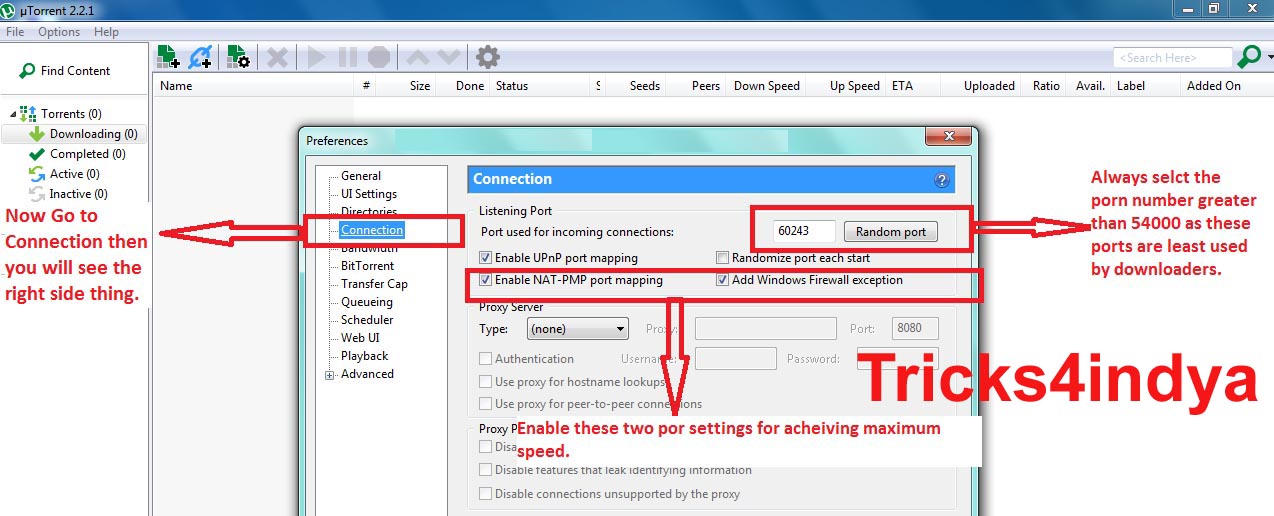
Task: Sort by Added On column header
Action: click(1214, 86)
